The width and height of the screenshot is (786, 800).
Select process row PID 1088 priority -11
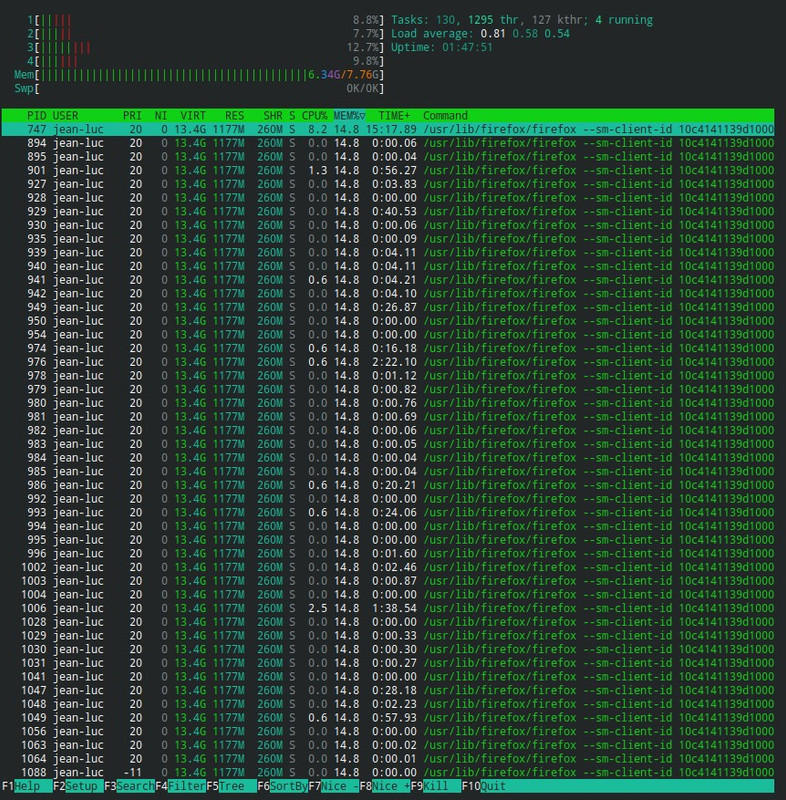[x=388, y=772]
